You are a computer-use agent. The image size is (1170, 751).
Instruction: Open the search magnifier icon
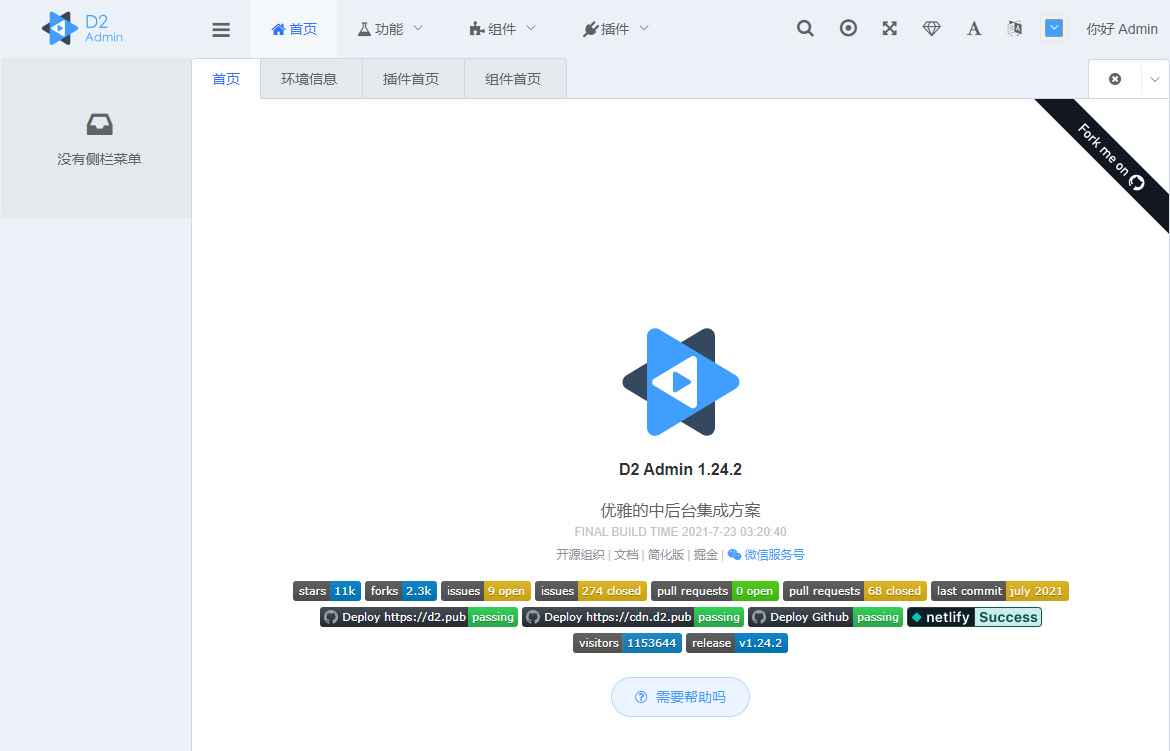point(805,28)
